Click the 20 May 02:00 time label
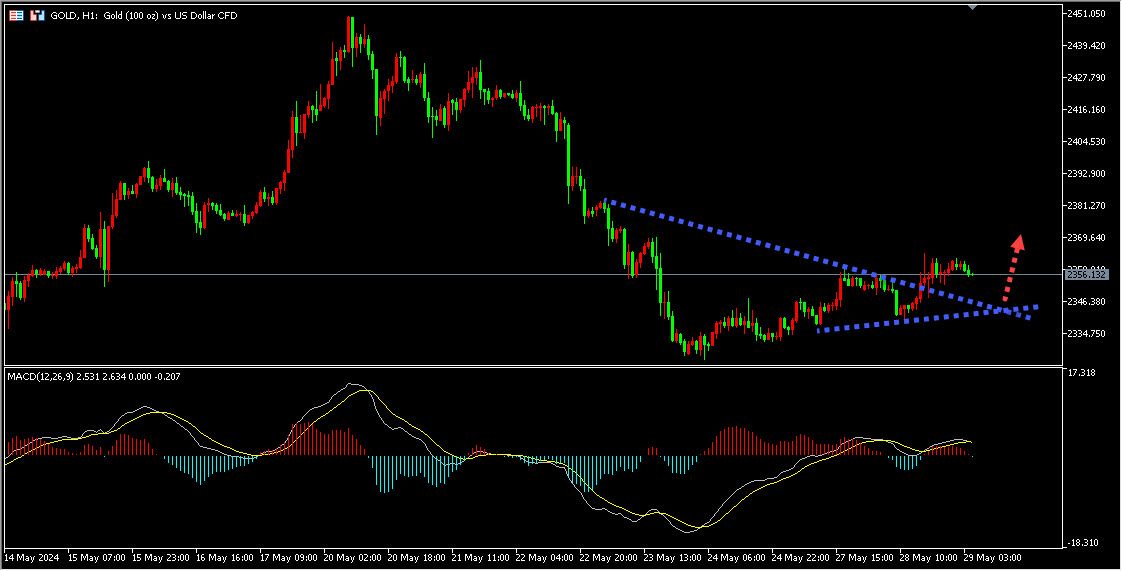The image size is (1122, 571). (x=355, y=555)
